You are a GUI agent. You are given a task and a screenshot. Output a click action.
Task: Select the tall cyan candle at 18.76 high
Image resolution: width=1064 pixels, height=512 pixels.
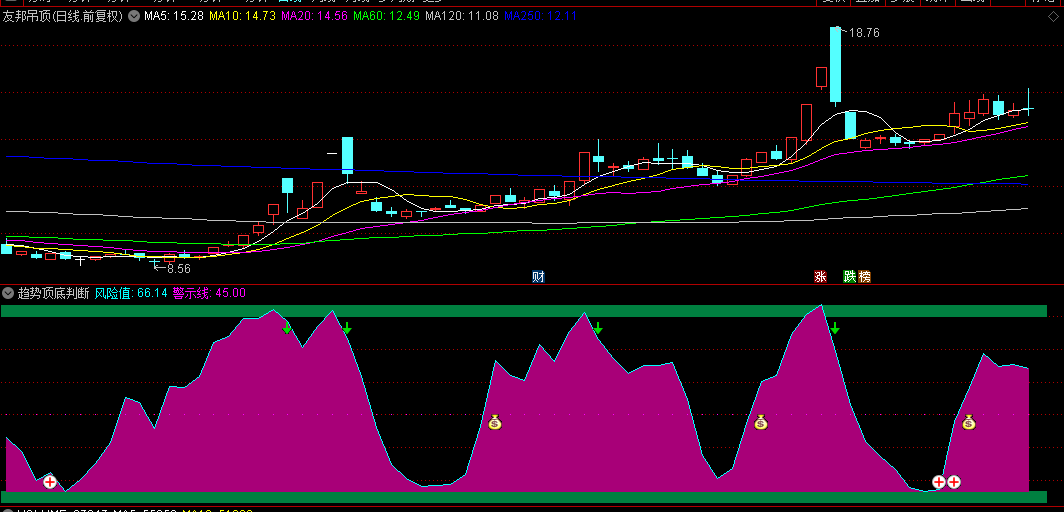click(x=835, y=66)
